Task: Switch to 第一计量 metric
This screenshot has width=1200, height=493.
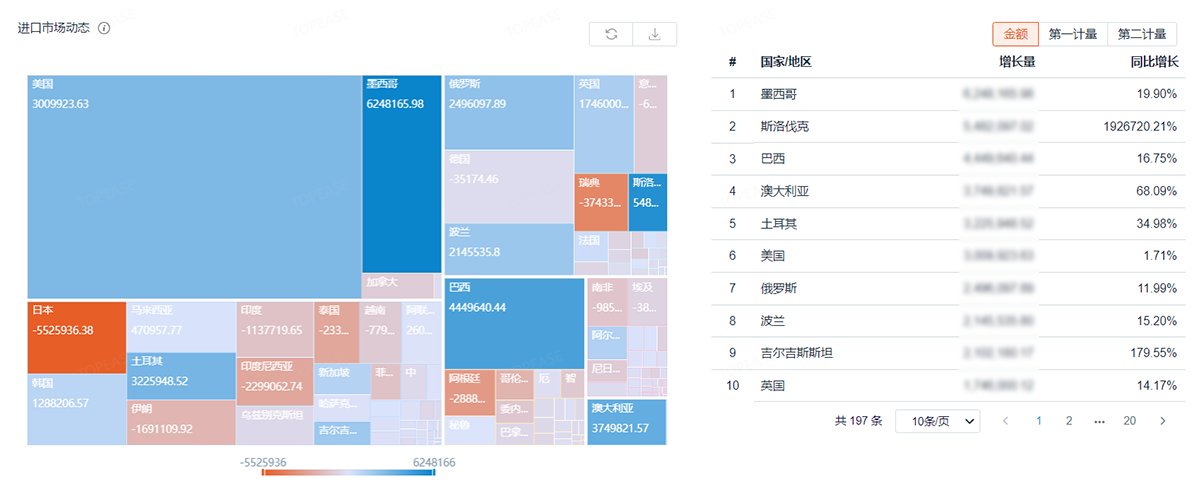Action: (1073, 34)
